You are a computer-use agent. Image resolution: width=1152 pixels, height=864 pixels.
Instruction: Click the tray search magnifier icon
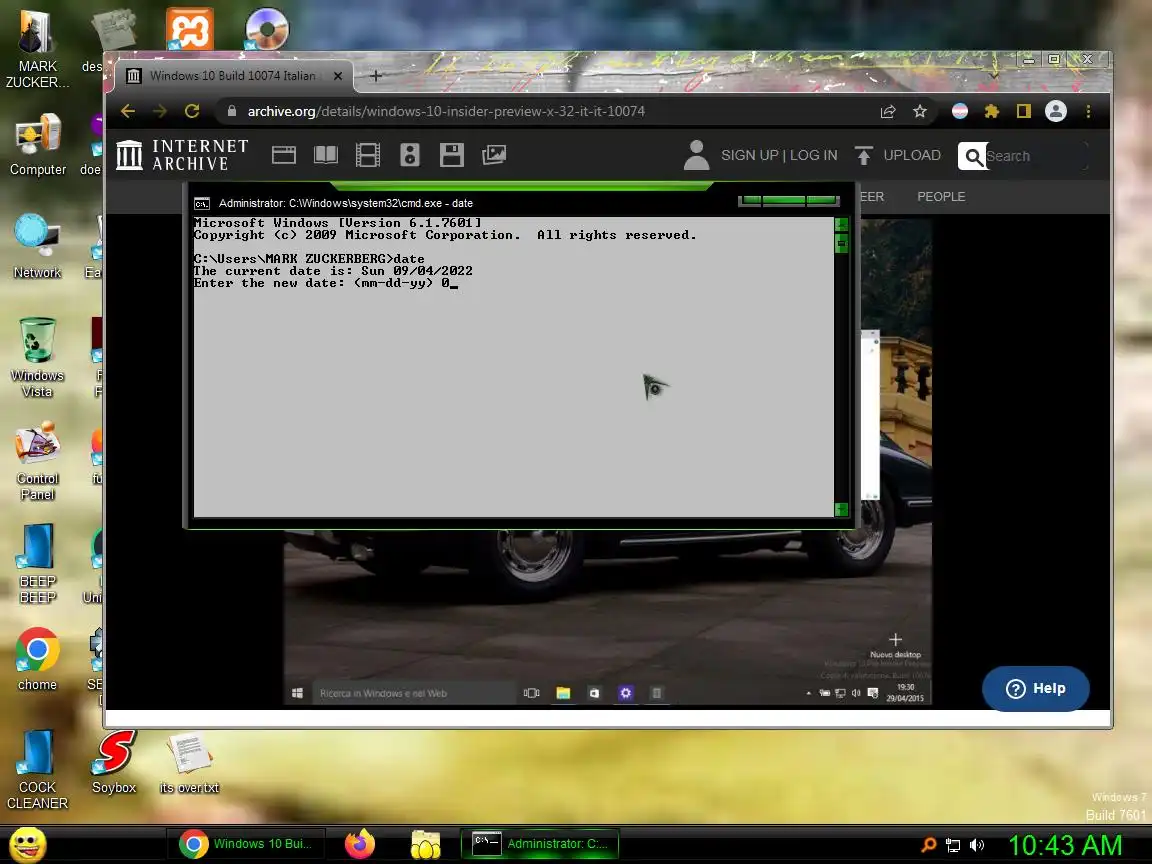[929, 845]
